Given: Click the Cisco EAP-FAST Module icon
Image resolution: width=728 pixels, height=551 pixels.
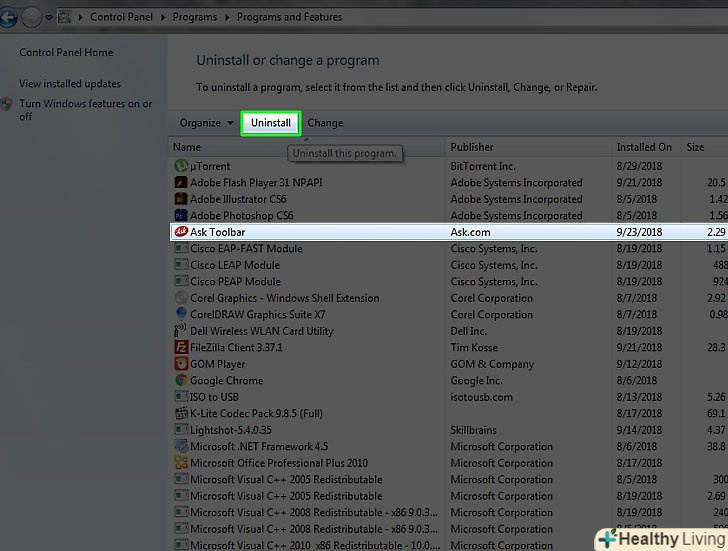Looking at the screenshot, I should point(181,248).
